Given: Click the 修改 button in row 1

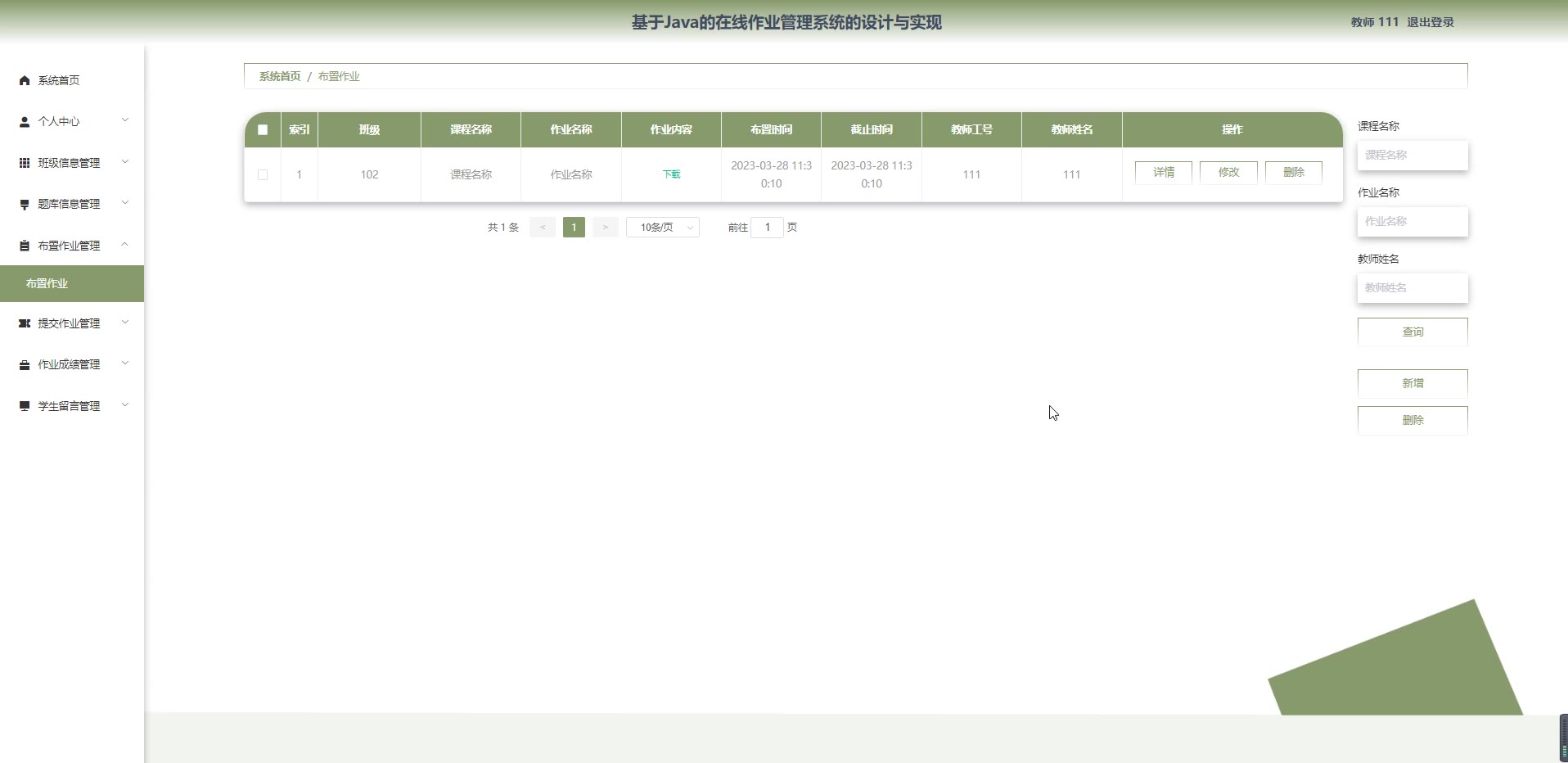Looking at the screenshot, I should point(1228,172).
